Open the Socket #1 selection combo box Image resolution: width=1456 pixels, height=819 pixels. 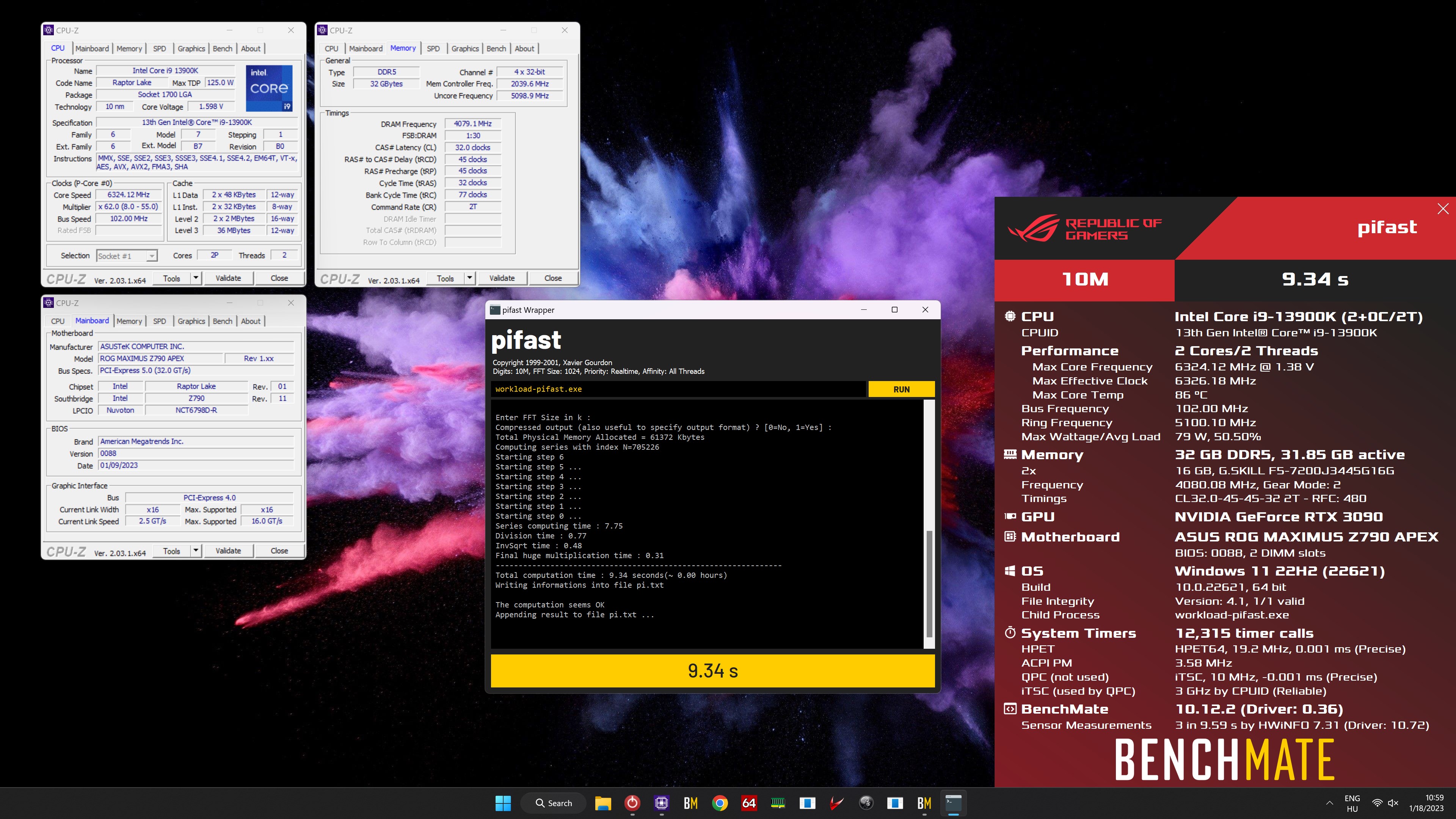(127, 256)
